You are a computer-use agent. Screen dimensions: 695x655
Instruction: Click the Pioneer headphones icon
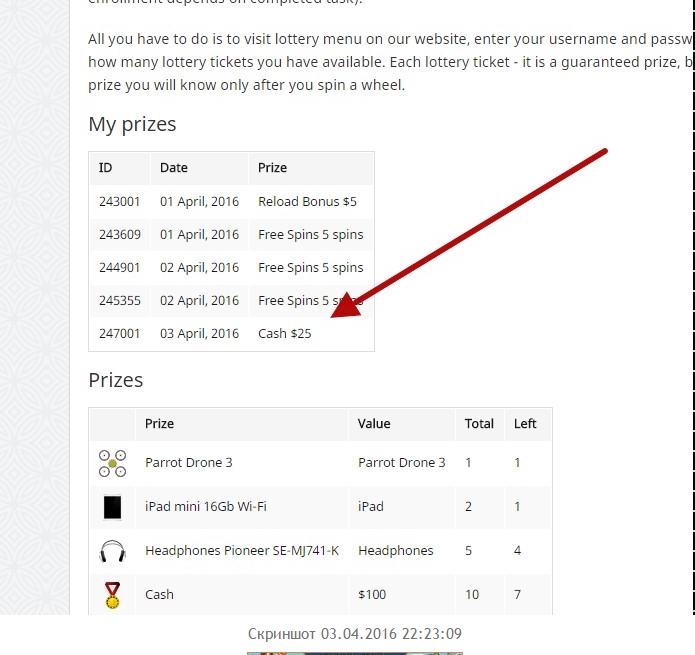[112, 551]
